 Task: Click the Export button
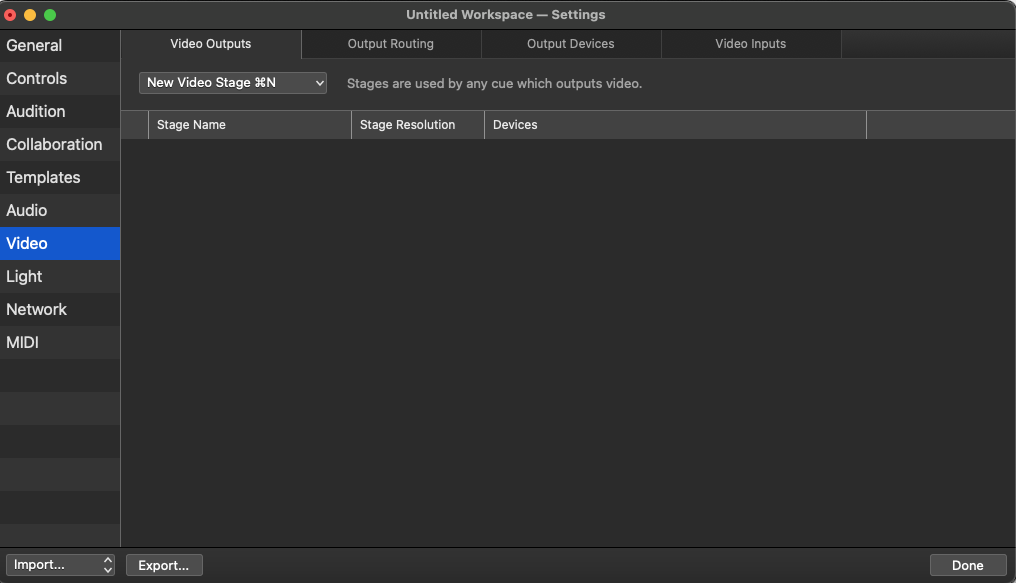(163, 565)
